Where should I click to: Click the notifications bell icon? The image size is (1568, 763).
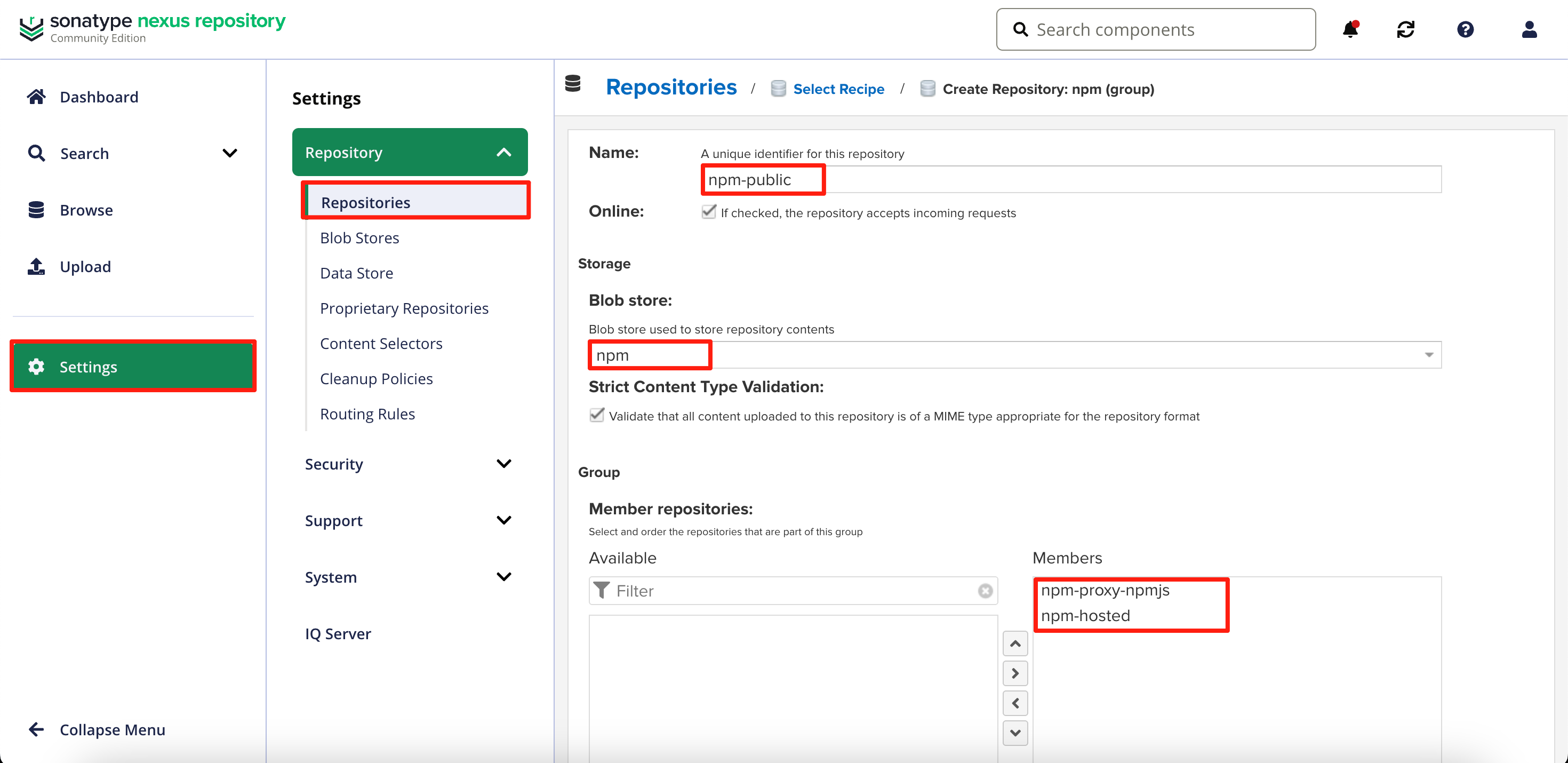point(1350,29)
